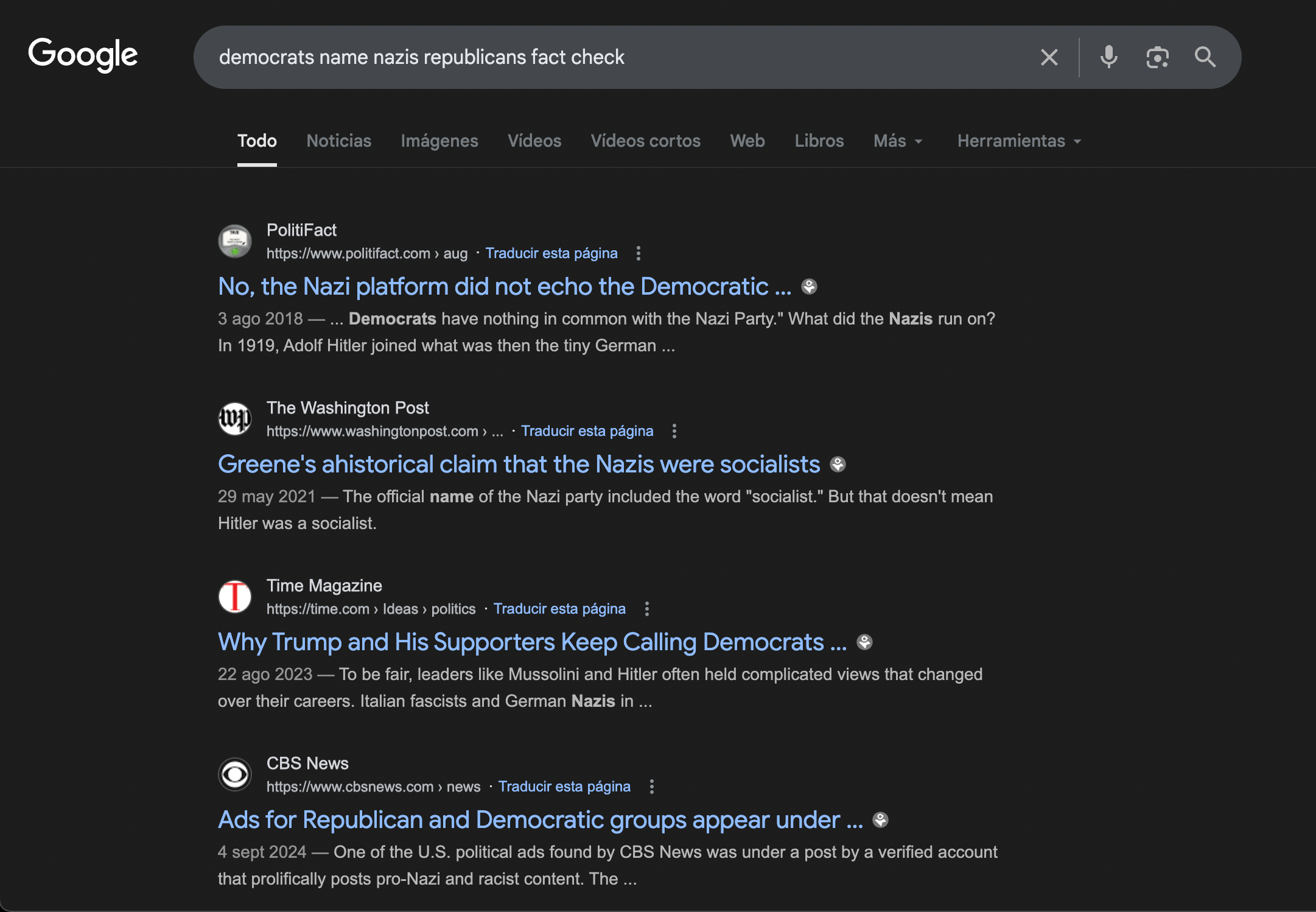The image size is (1316, 912).
Task: Expand the Herramientas dropdown
Action: [x=1019, y=141]
